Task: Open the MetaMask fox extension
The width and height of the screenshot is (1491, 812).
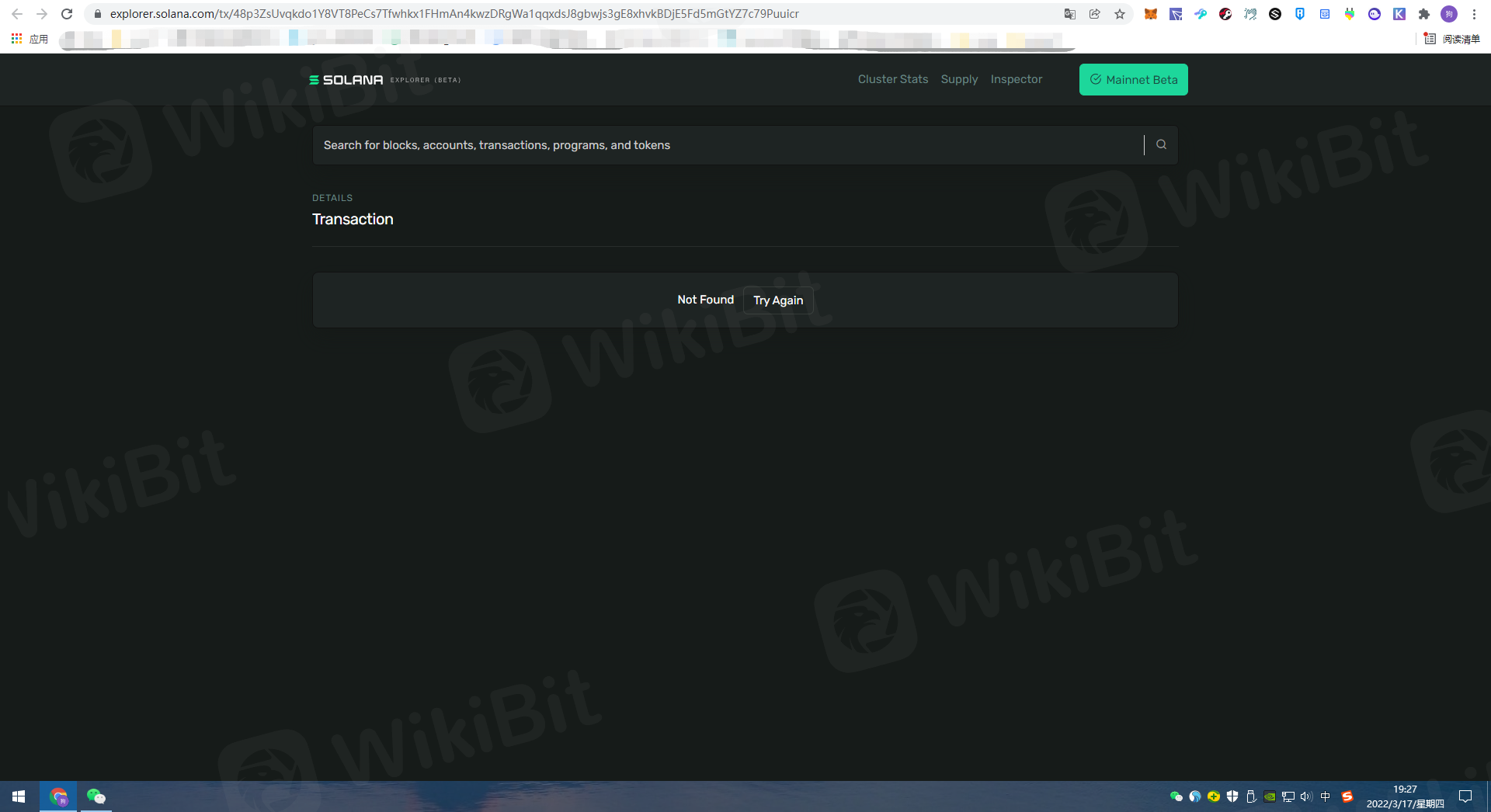Action: pos(1151,14)
